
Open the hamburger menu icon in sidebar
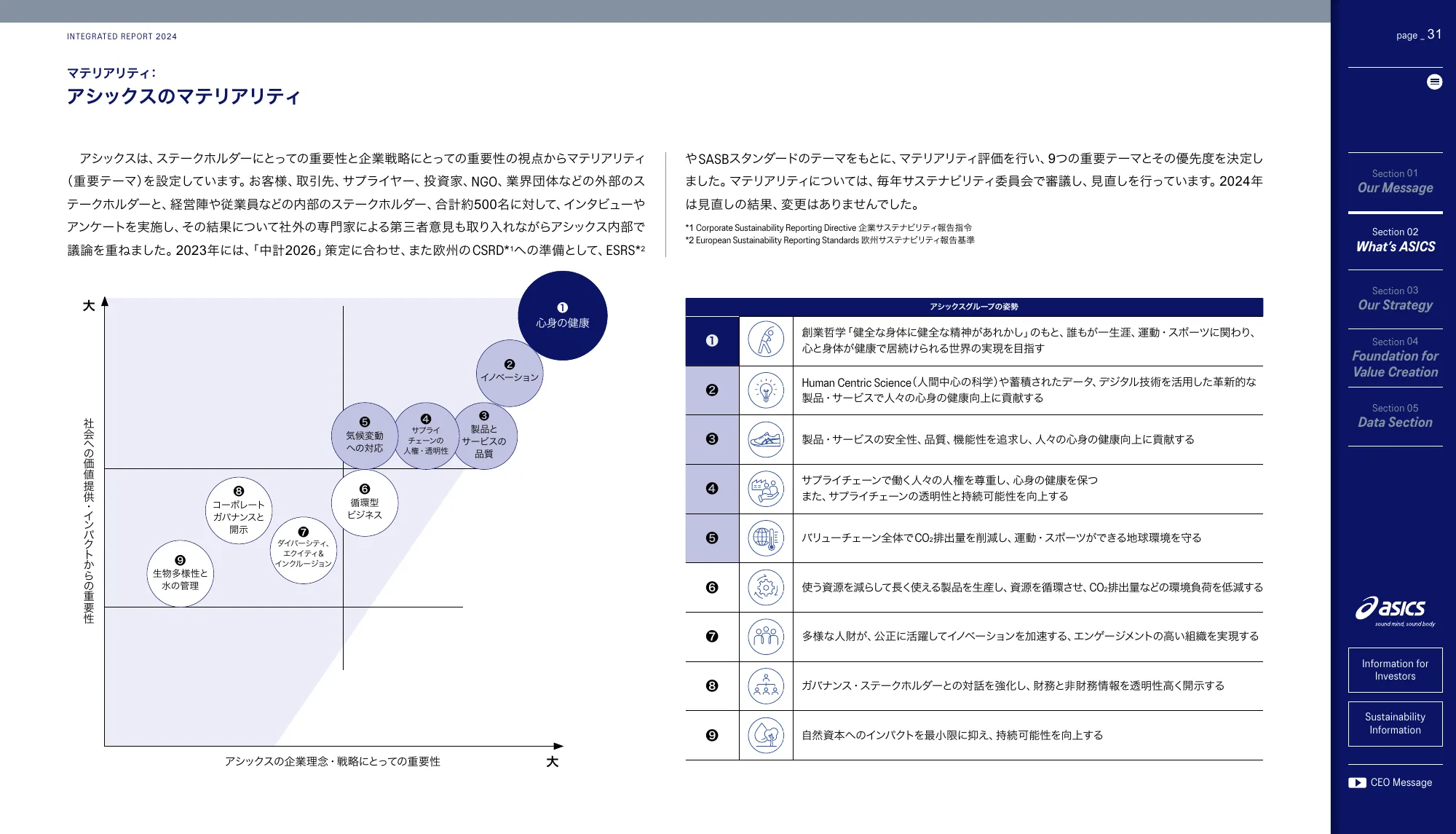pyautogui.click(x=1434, y=82)
